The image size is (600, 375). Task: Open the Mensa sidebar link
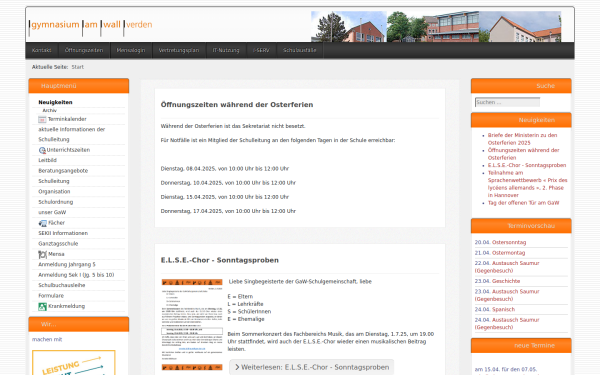tap(56, 254)
